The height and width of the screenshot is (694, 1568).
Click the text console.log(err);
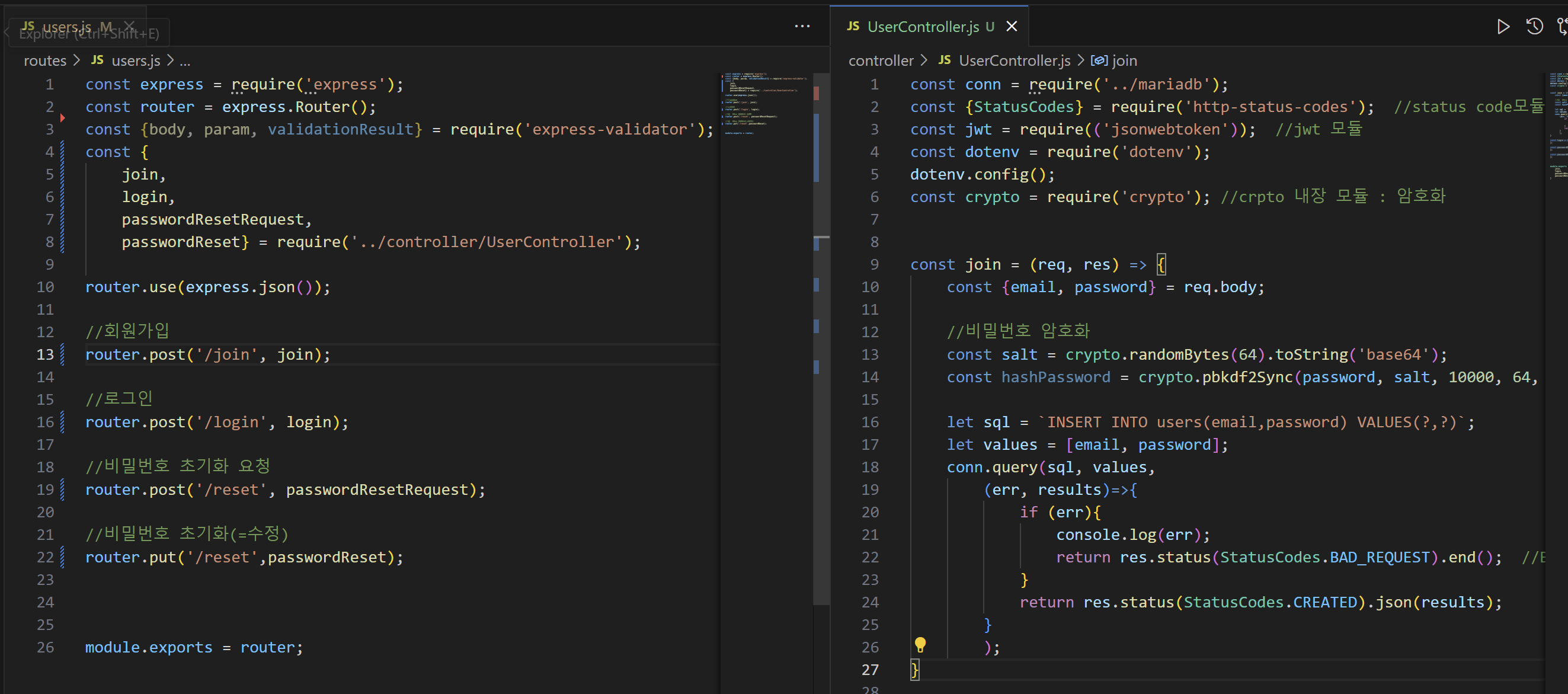(x=1133, y=535)
